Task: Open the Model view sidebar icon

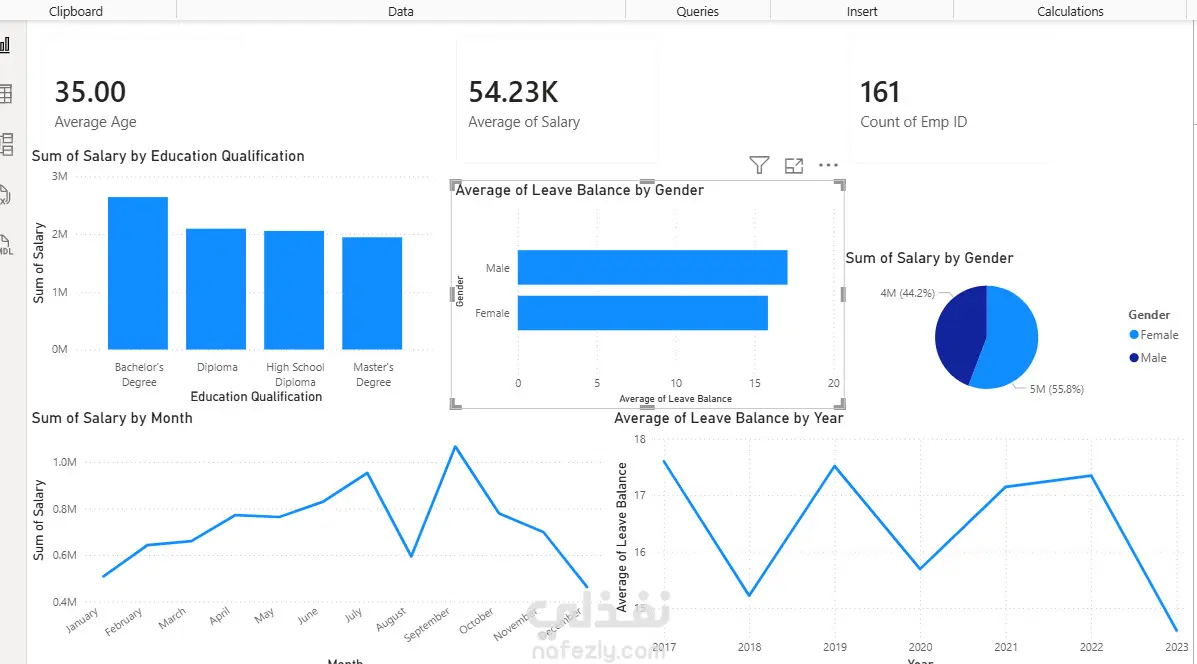Action: click(x=6, y=144)
